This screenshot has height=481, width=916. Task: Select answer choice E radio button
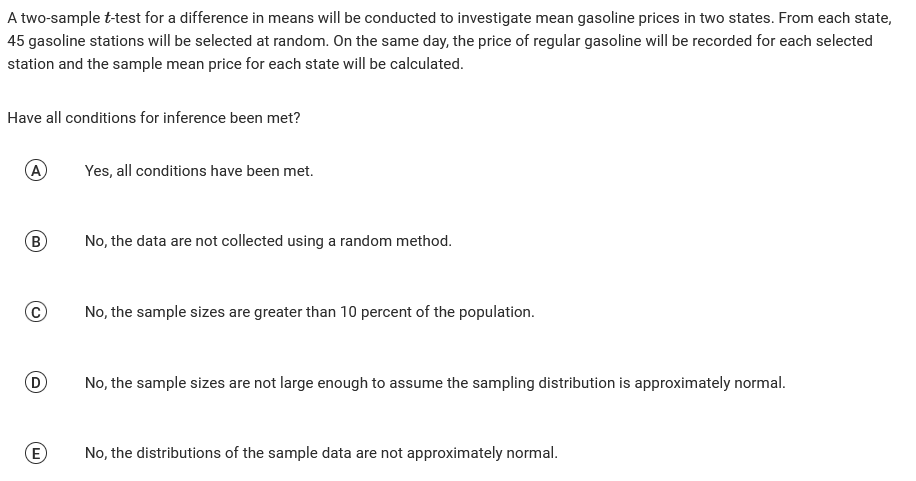point(35,453)
